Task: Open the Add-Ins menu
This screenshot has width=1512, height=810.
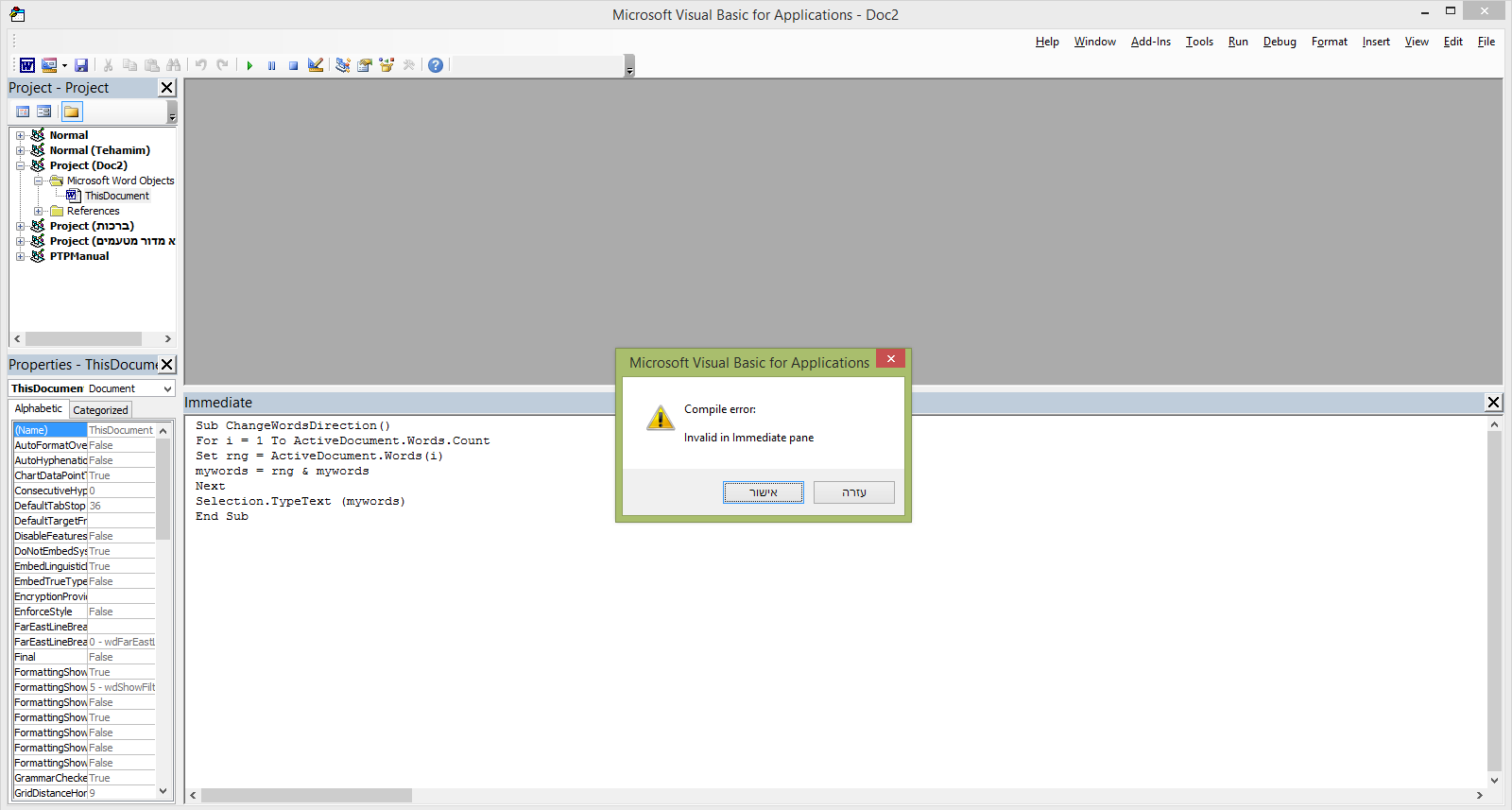Action: click(x=1151, y=42)
